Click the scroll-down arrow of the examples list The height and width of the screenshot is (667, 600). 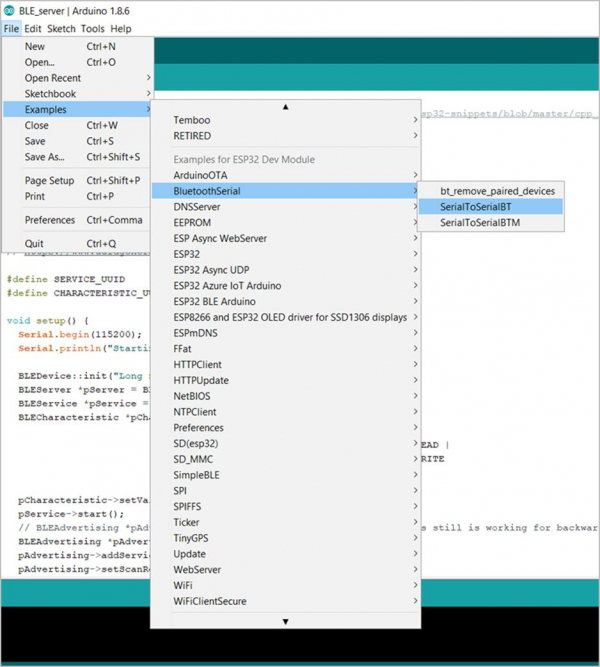(286, 621)
